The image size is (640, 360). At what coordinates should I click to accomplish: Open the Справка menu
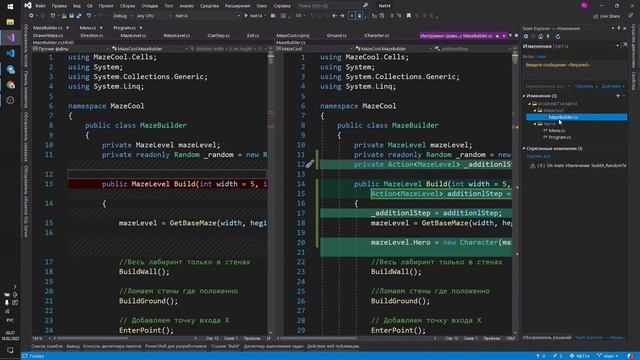tap(282, 6)
